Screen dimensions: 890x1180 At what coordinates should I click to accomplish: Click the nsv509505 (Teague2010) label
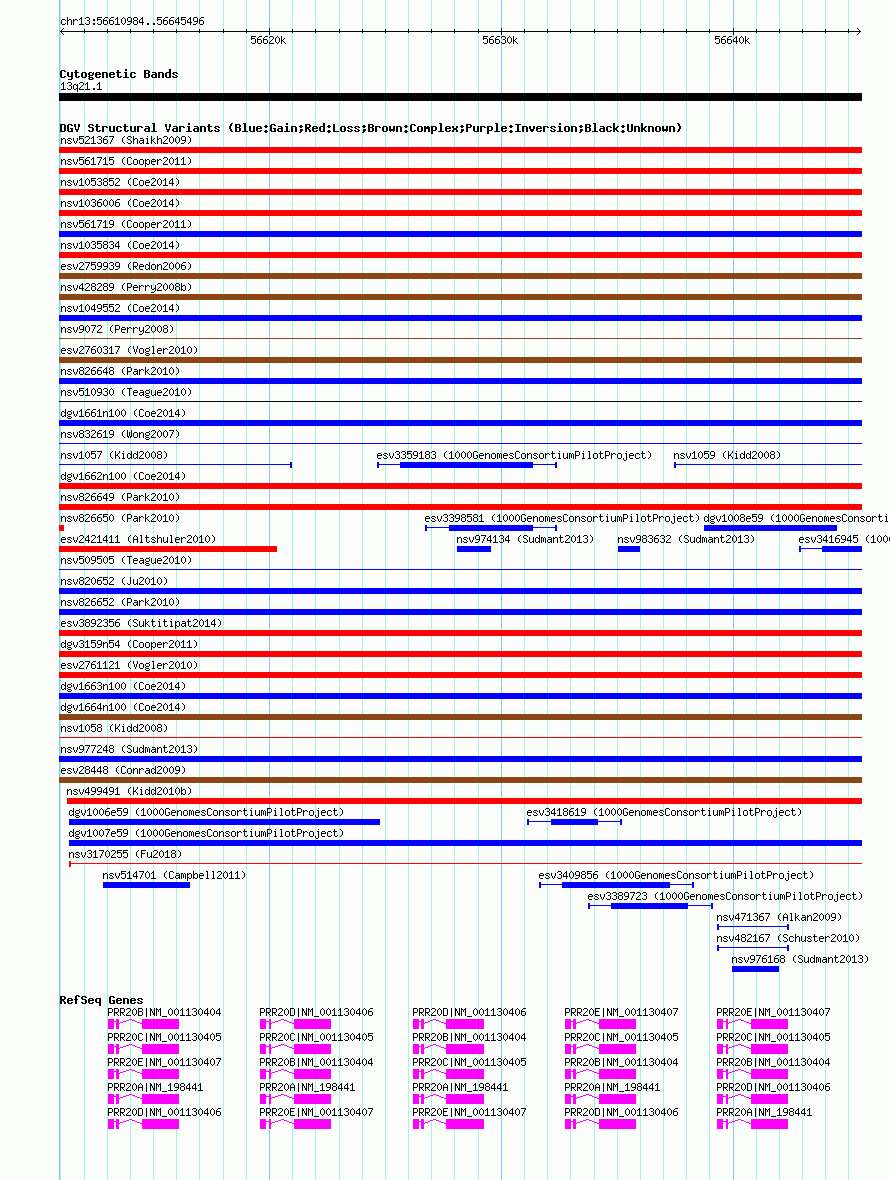pos(126,561)
